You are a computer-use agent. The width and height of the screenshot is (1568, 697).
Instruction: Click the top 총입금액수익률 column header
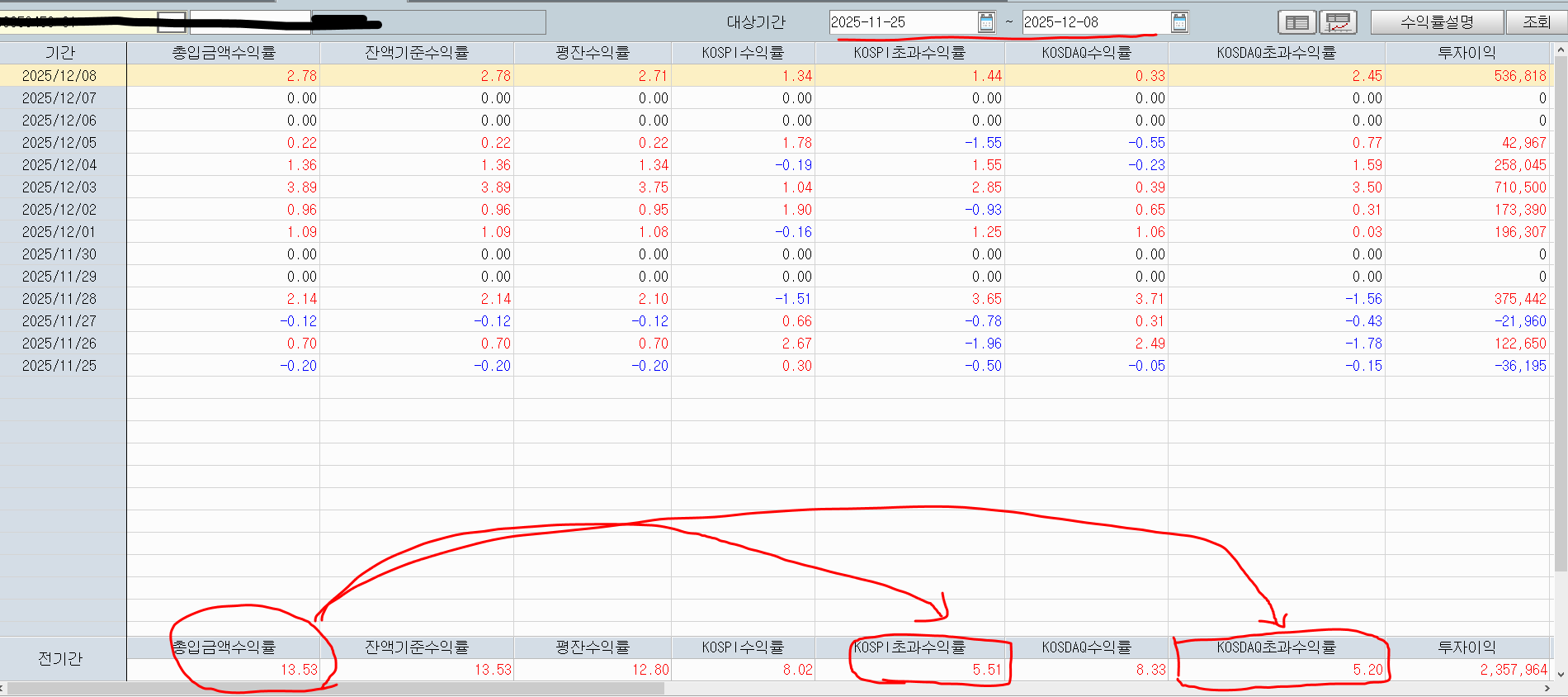223,53
